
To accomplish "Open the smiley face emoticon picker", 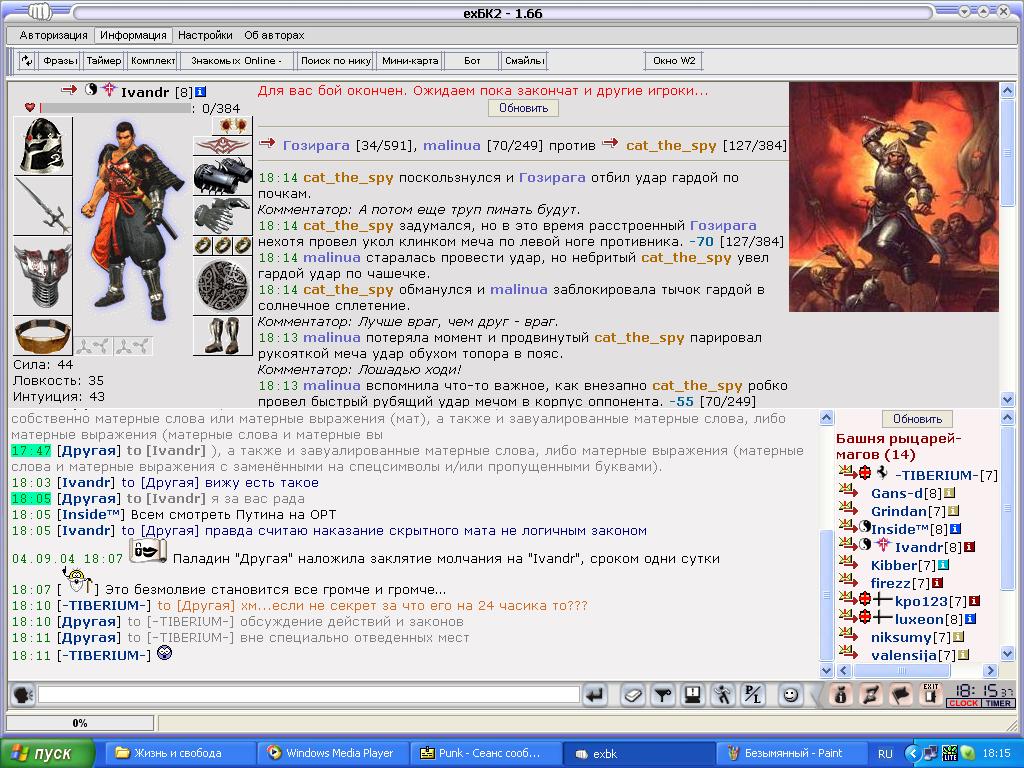I will pos(791,695).
